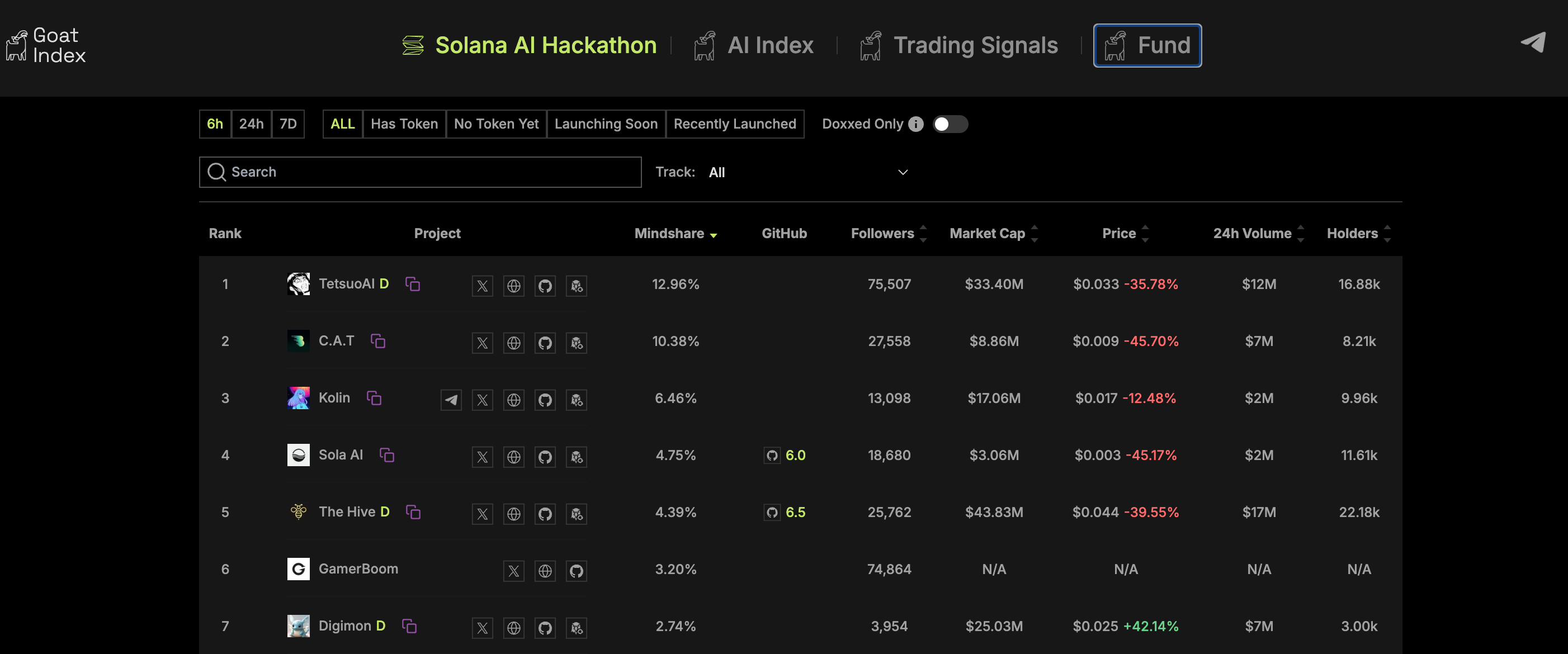The image size is (1568, 654).
Task: Open Sola AI's GitHub score badge icon
Action: [x=772, y=454]
